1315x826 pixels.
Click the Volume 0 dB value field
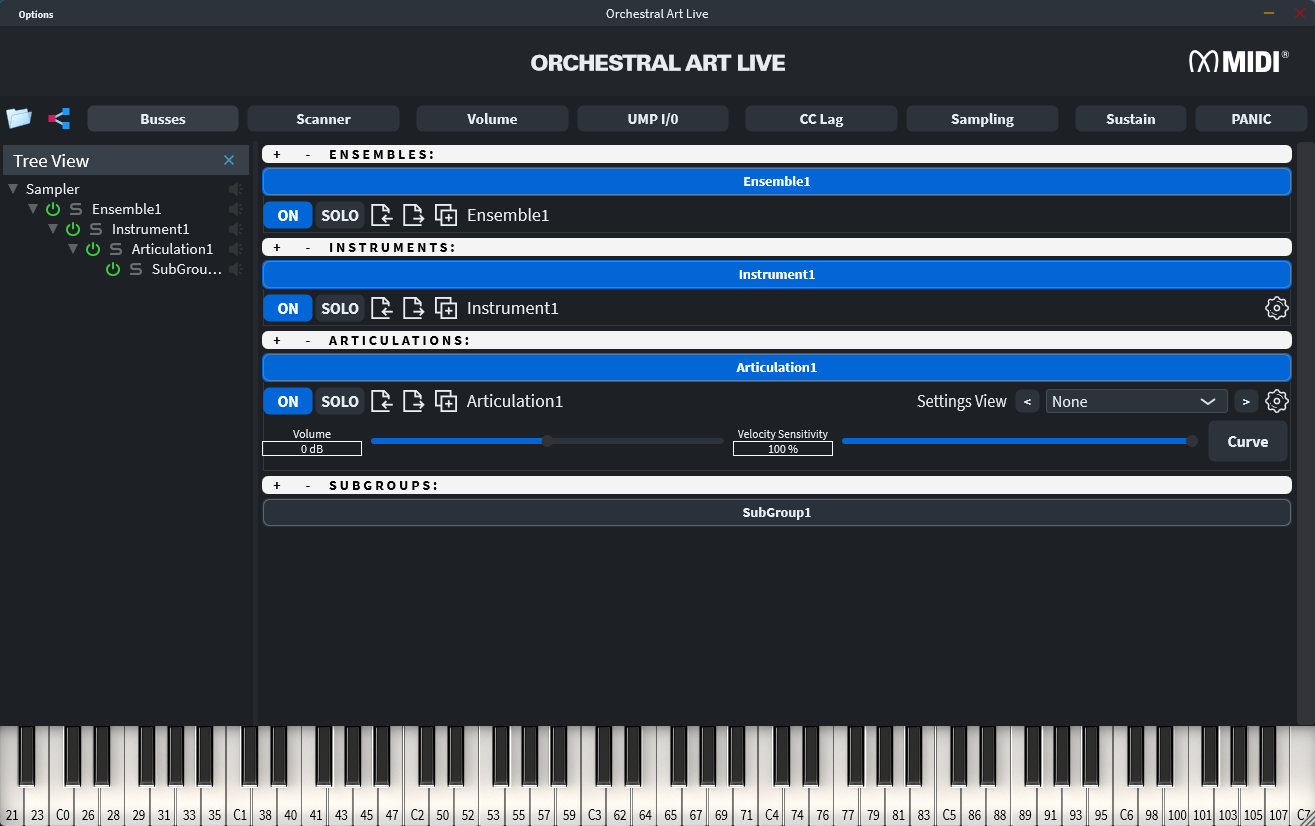(311, 448)
